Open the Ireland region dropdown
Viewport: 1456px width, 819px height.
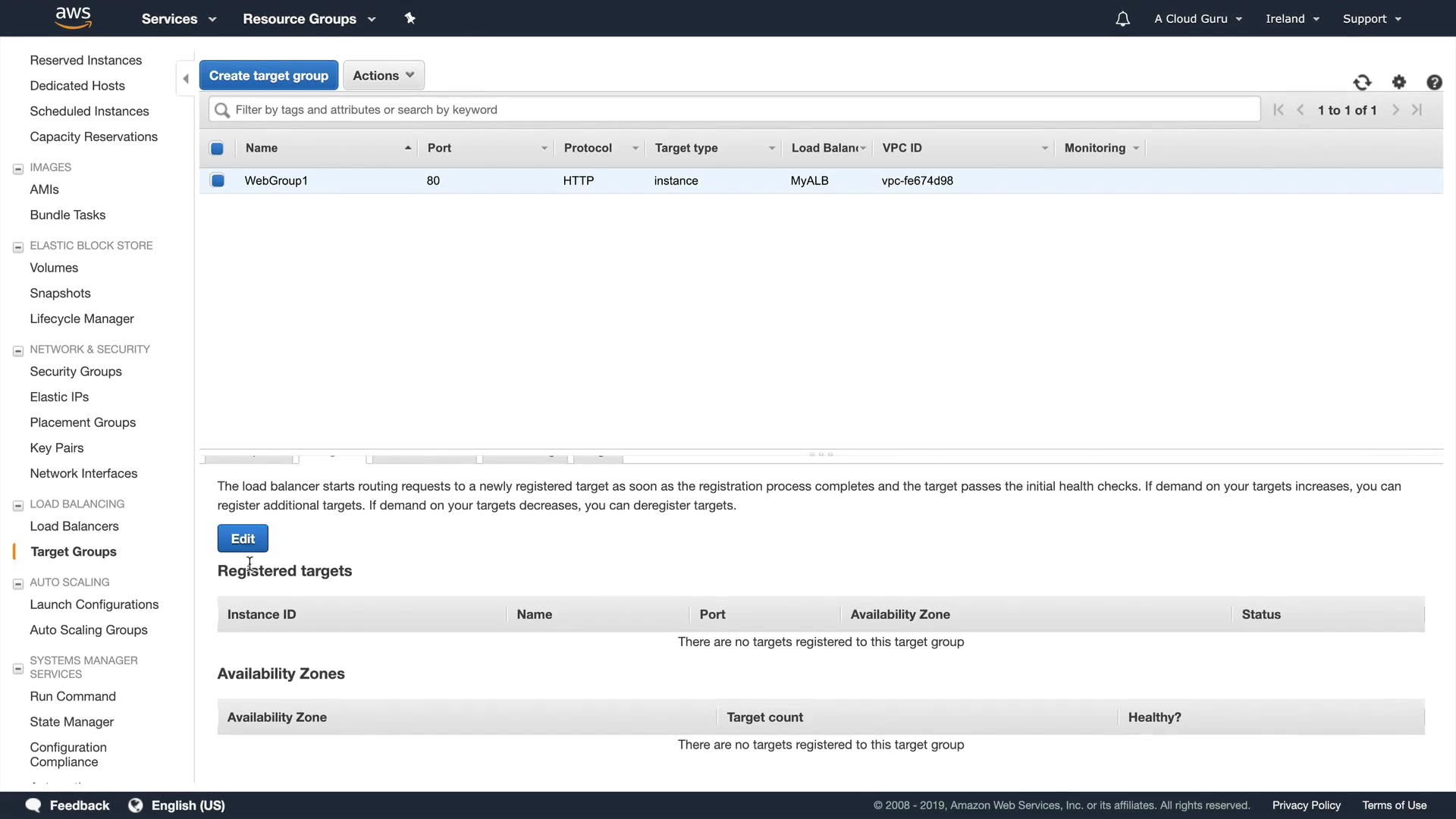[1292, 19]
